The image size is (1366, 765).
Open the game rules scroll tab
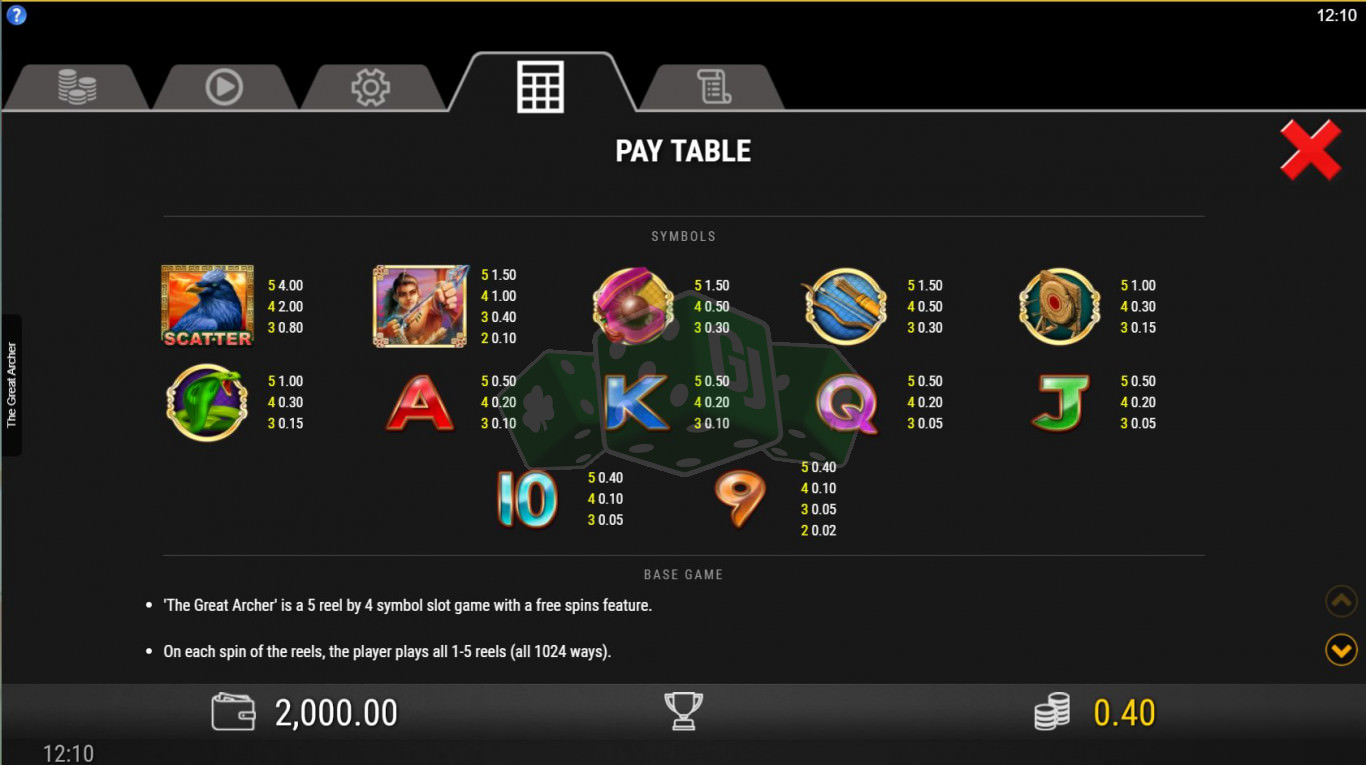point(712,87)
